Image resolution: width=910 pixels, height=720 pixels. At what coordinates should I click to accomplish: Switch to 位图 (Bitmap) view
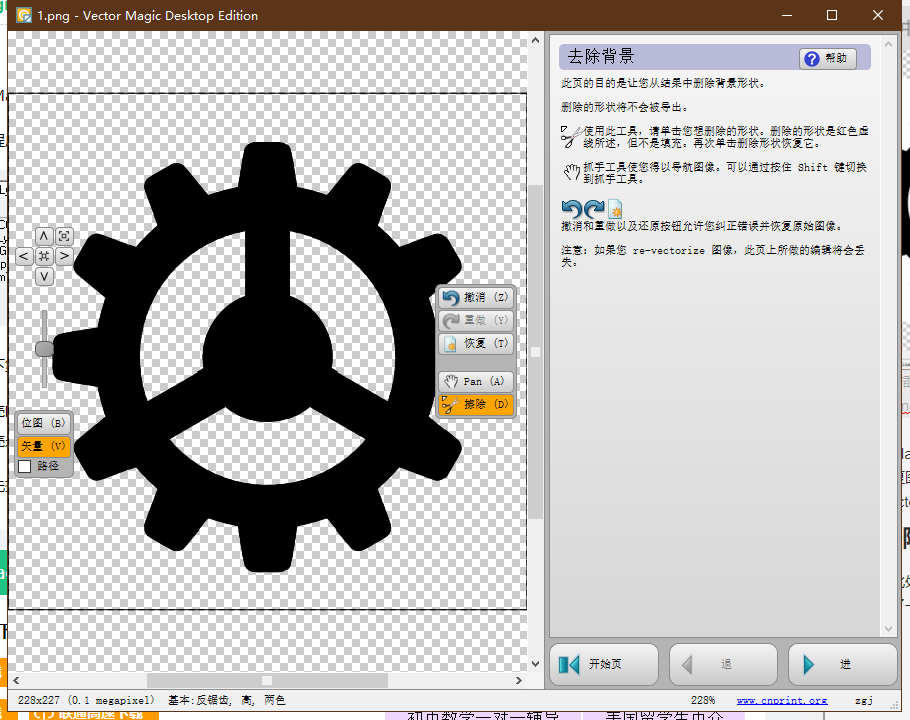pyautogui.click(x=43, y=422)
